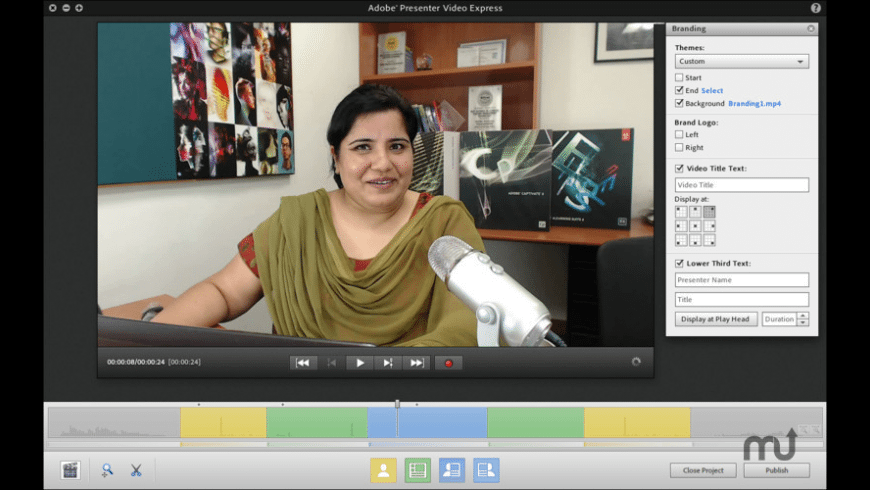870x490 pixels.
Task: Step back one frame
Action: pyautogui.click(x=332, y=363)
